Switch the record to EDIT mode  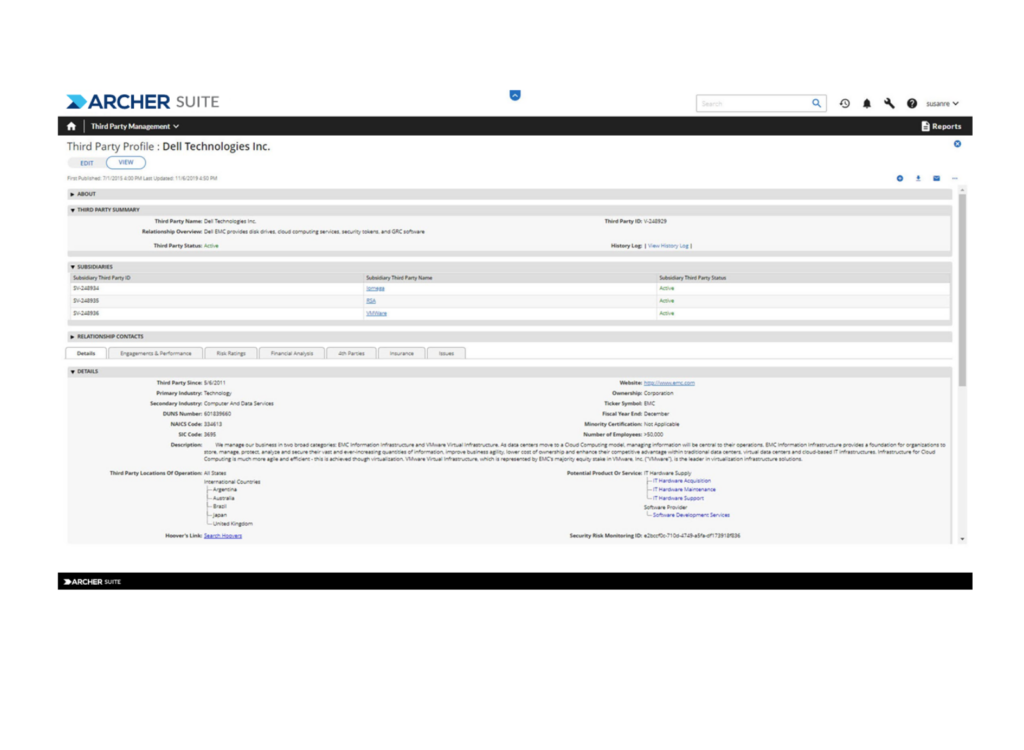point(87,163)
